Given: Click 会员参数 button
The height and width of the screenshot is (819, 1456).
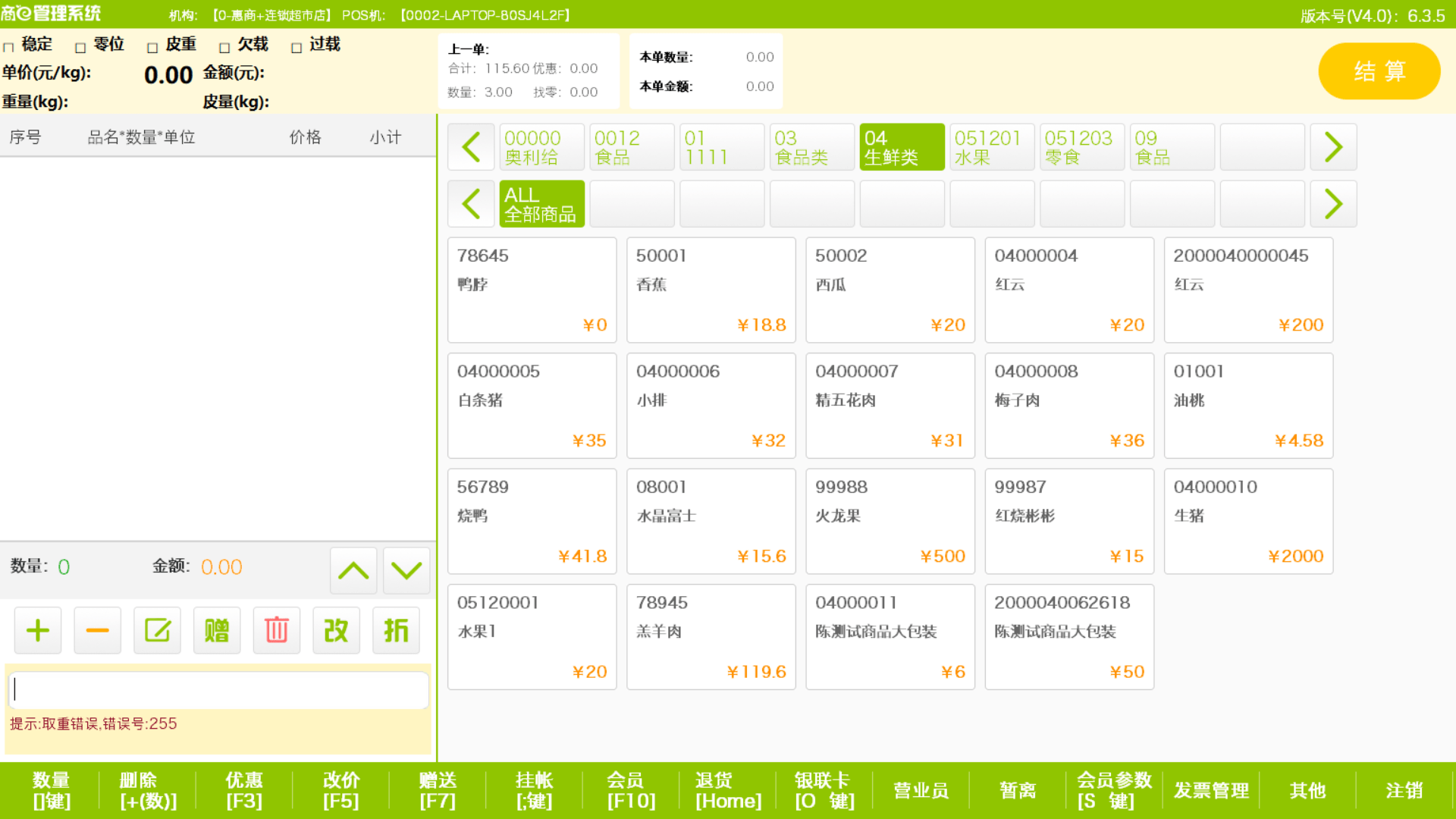Looking at the screenshot, I should (x=1115, y=790).
